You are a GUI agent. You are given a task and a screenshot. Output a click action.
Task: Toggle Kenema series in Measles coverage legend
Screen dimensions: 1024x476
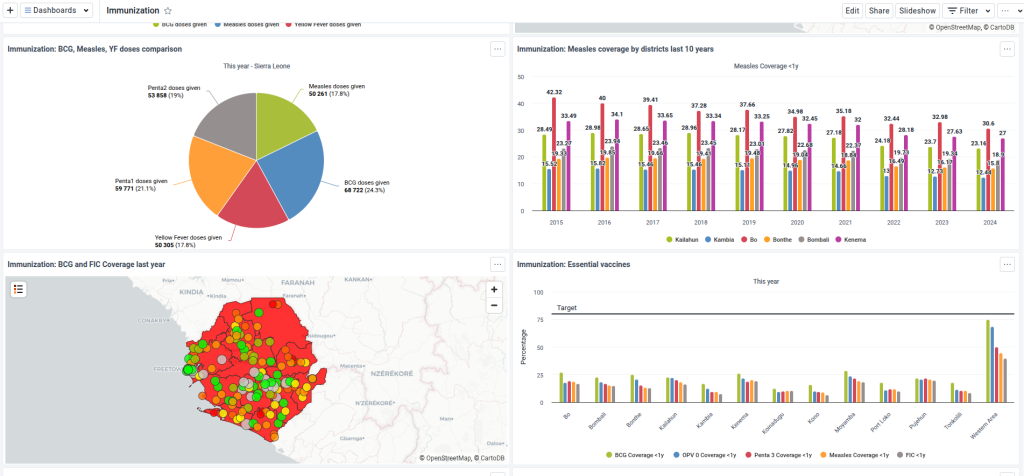[x=851, y=240]
